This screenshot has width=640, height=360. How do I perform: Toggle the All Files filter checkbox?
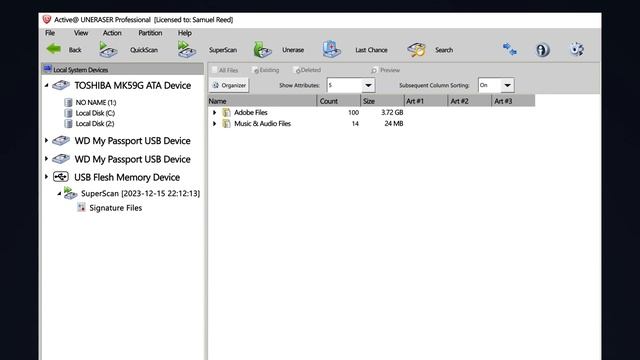point(214,70)
